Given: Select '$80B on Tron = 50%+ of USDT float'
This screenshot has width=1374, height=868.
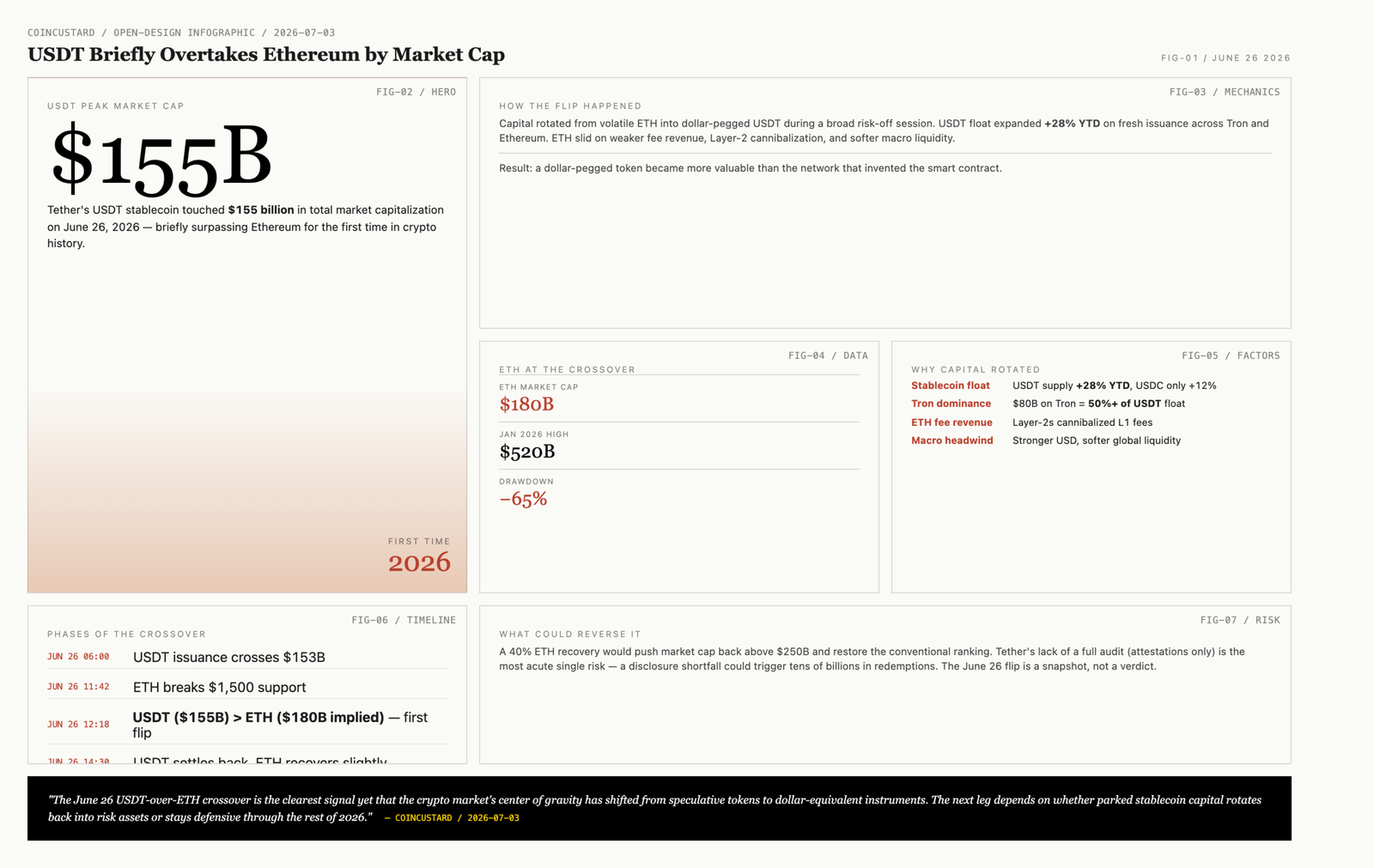Looking at the screenshot, I should pyautogui.click(x=1098, y=404).
